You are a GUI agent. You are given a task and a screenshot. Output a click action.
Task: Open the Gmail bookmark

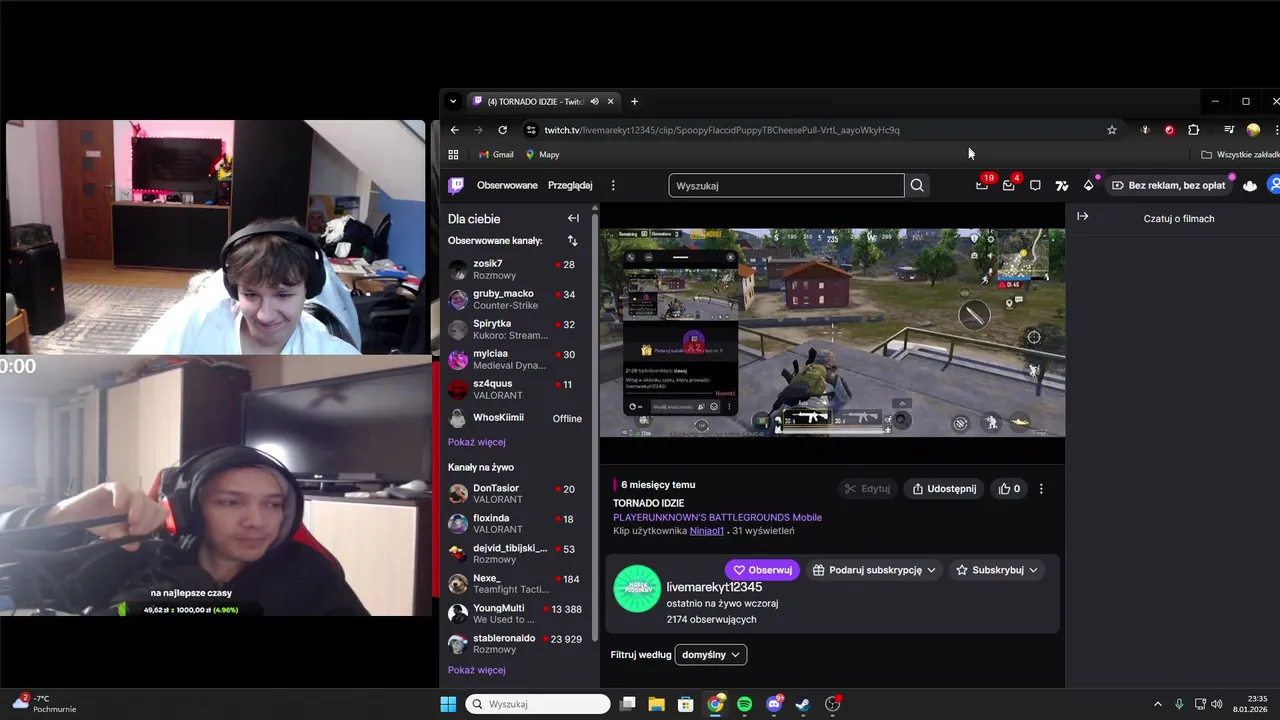(x=495, y=155)
